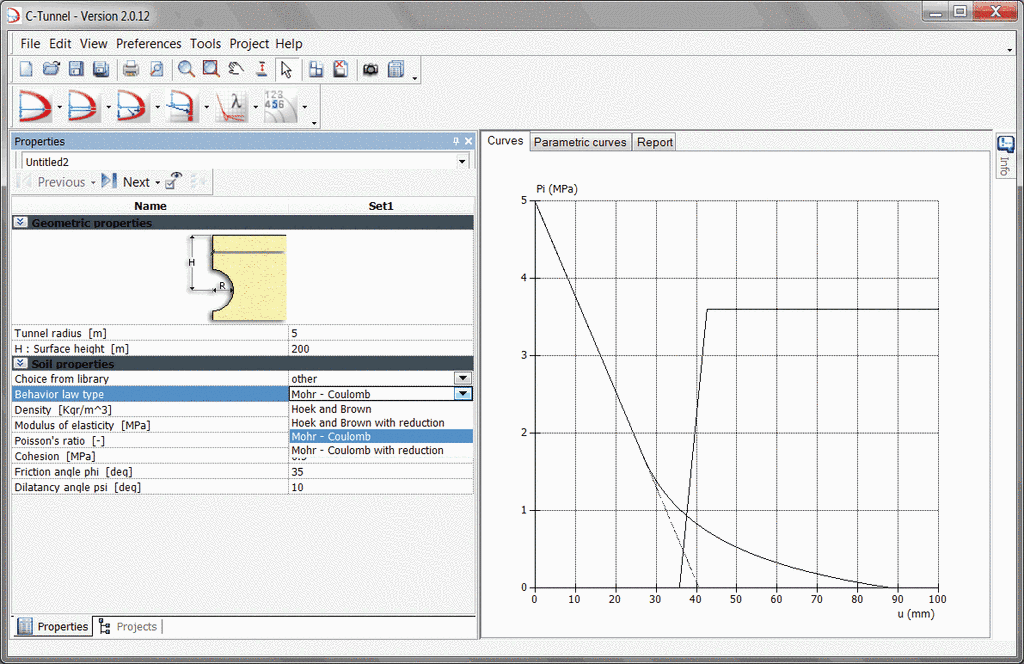This screenshot has width=1024, height=664.
Task: Collapse the Geometric properties section
Action: pos(20,222)
